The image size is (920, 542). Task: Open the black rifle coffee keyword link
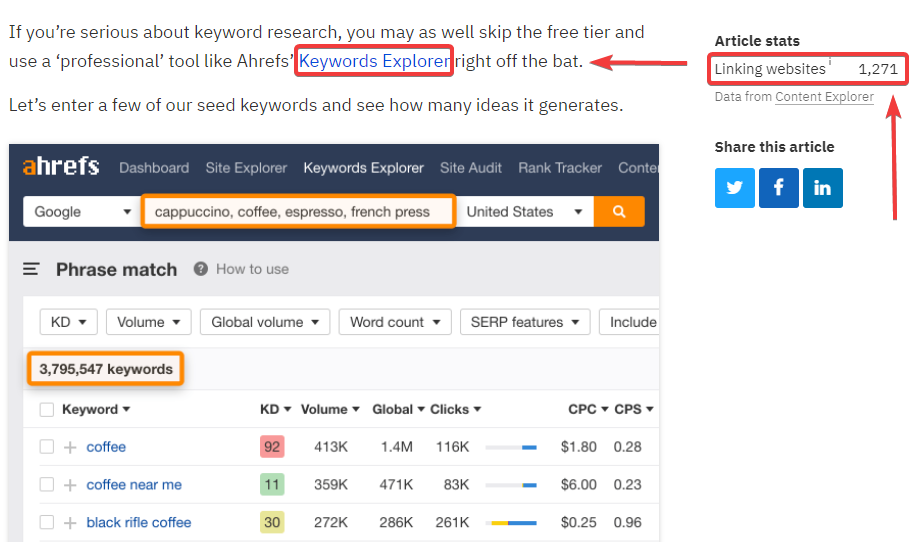[138, 522]
